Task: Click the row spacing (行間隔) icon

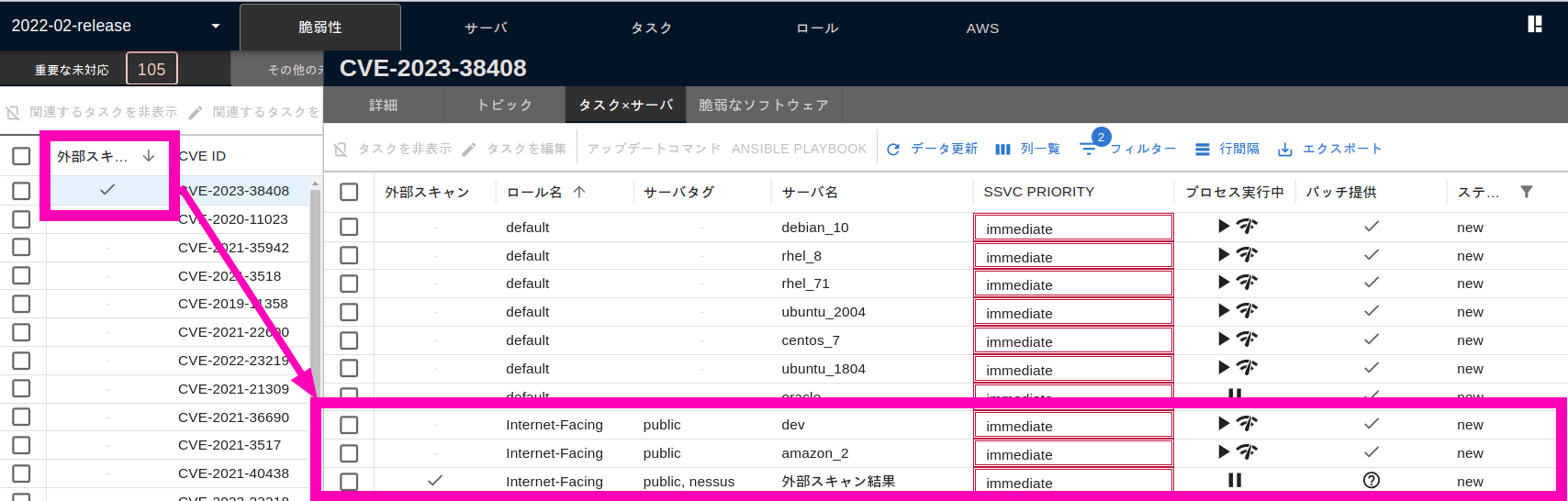Action: point(1202,150)
